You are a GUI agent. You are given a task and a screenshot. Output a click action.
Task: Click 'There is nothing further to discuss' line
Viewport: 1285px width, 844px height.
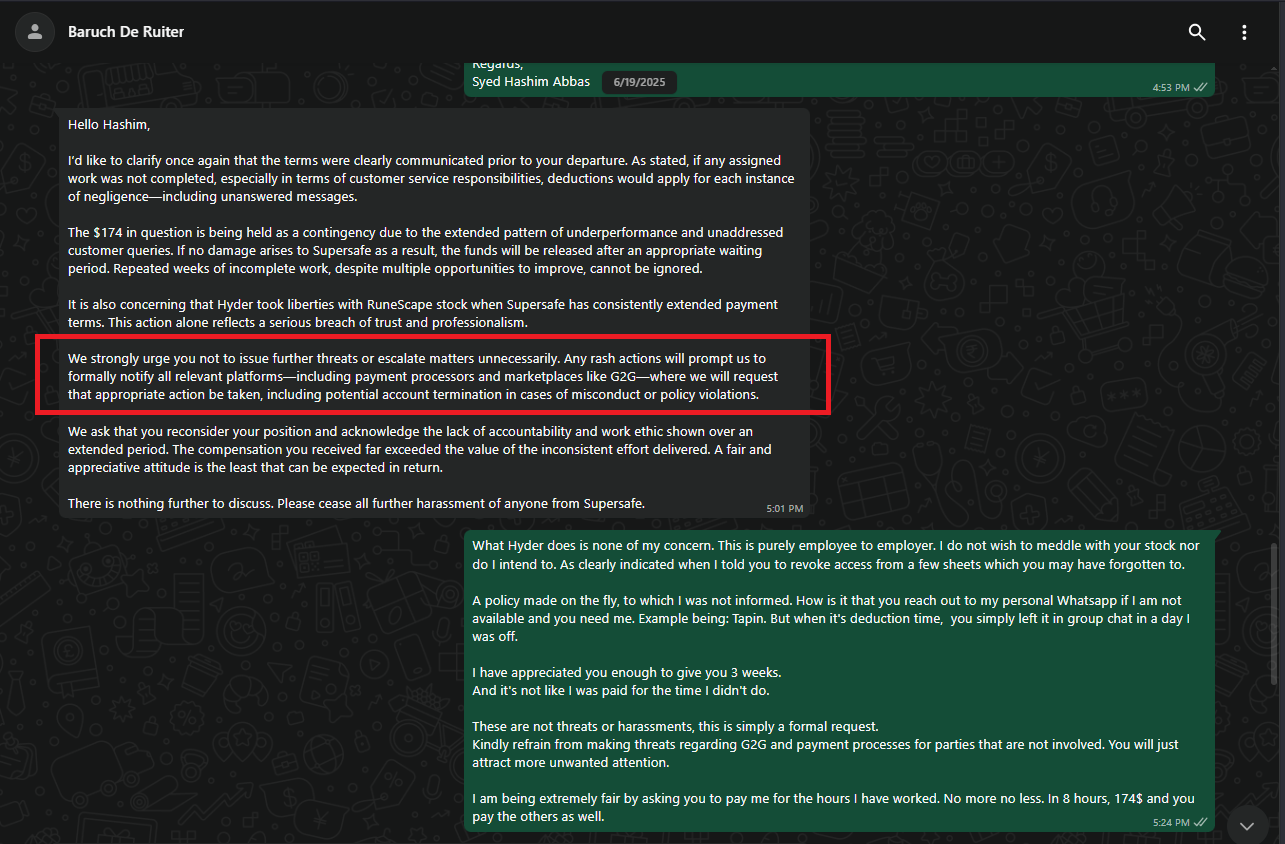tap(356, 503)
